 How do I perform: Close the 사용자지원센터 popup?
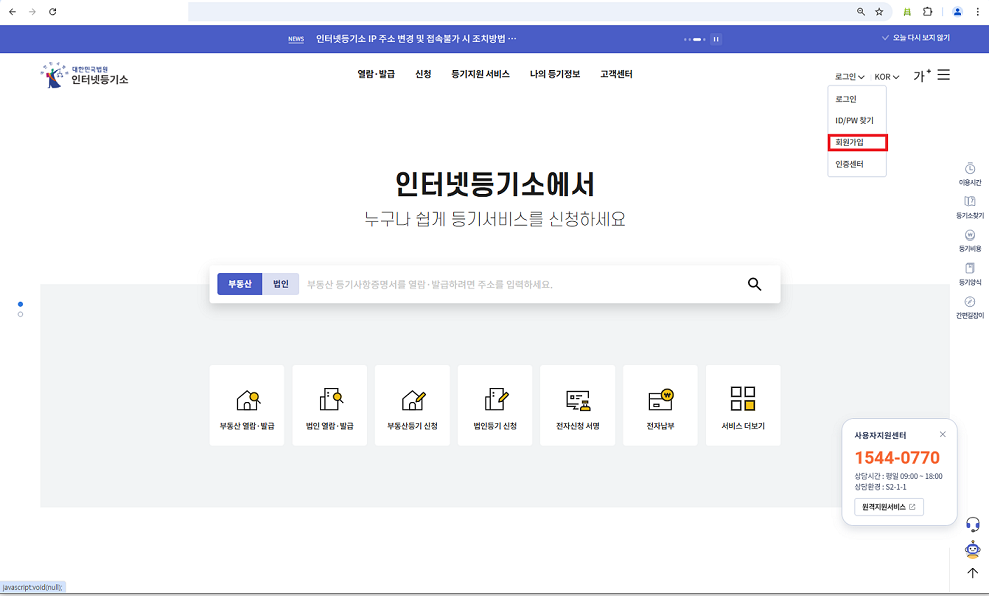[942, 434]
